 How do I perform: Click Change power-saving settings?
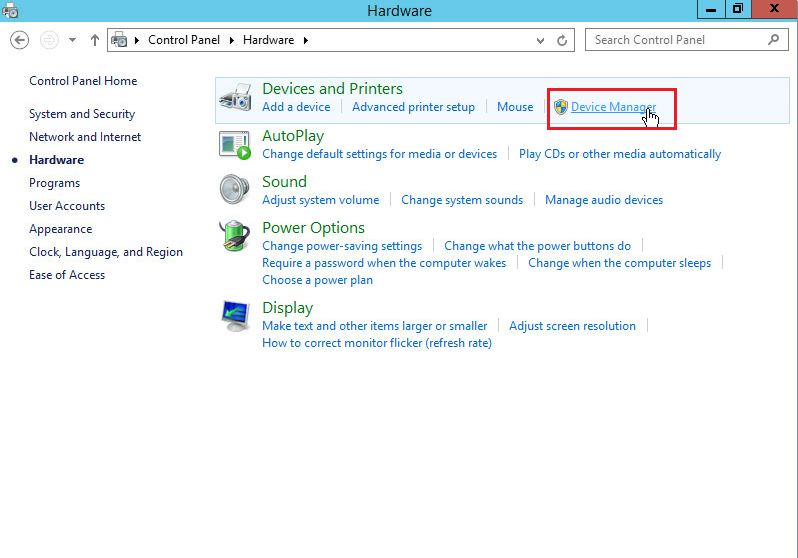point(342,246)
